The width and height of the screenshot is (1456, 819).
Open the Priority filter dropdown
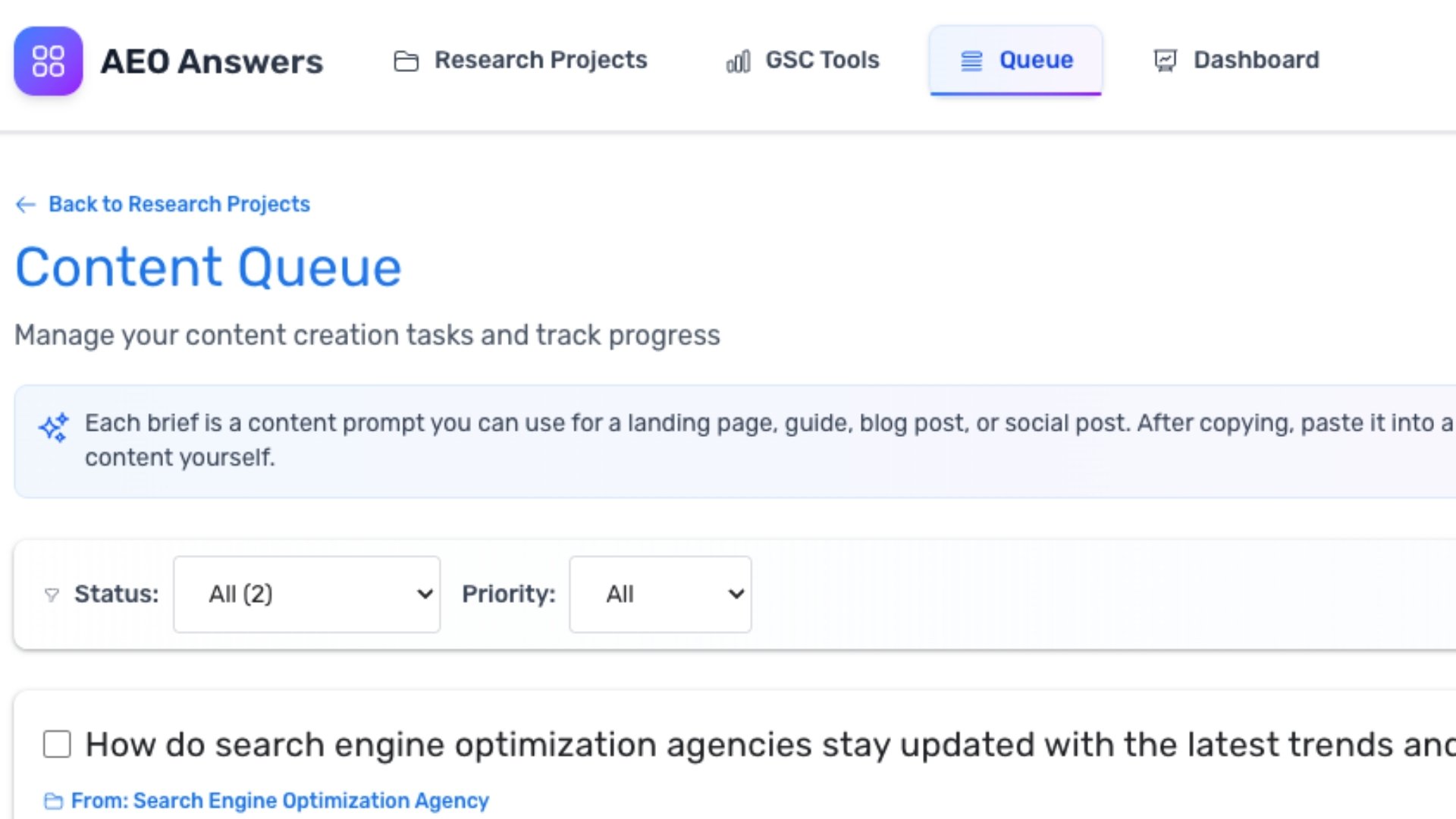coord(660,595)
